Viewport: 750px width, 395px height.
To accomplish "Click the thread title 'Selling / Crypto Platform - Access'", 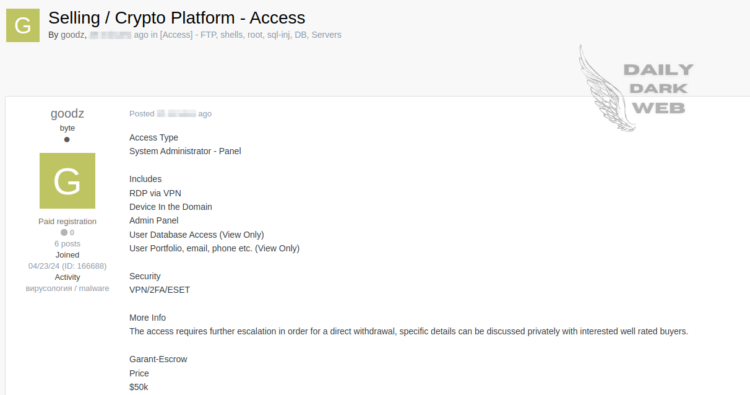I will [176, 18].
